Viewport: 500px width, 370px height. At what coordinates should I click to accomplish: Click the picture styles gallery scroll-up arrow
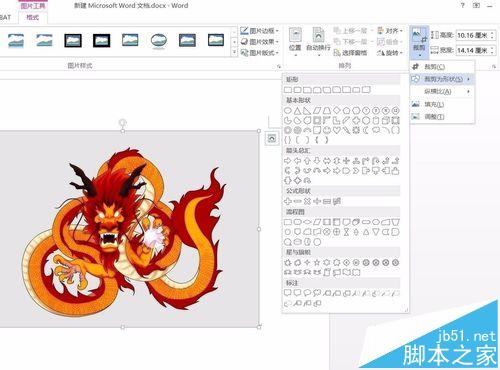(x=234, y=32)
